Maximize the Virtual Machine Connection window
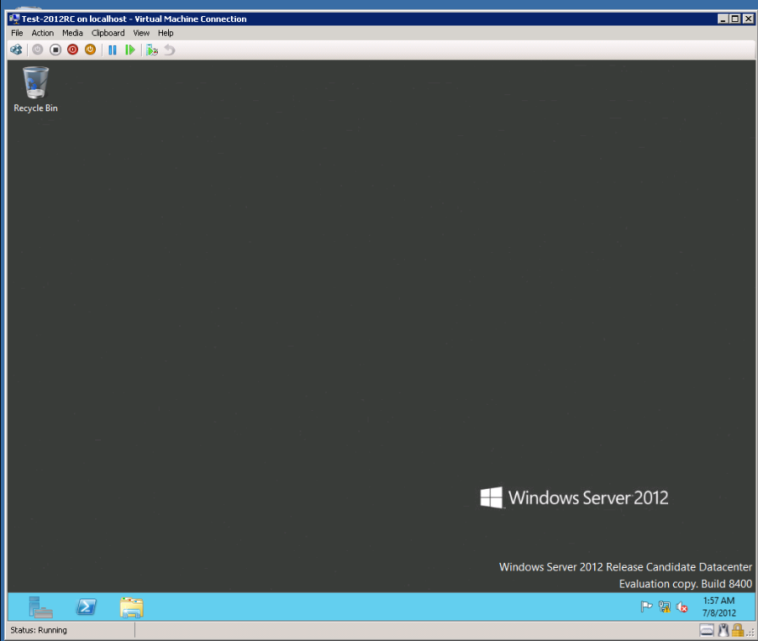758x641 pixels. click(735, 19)
